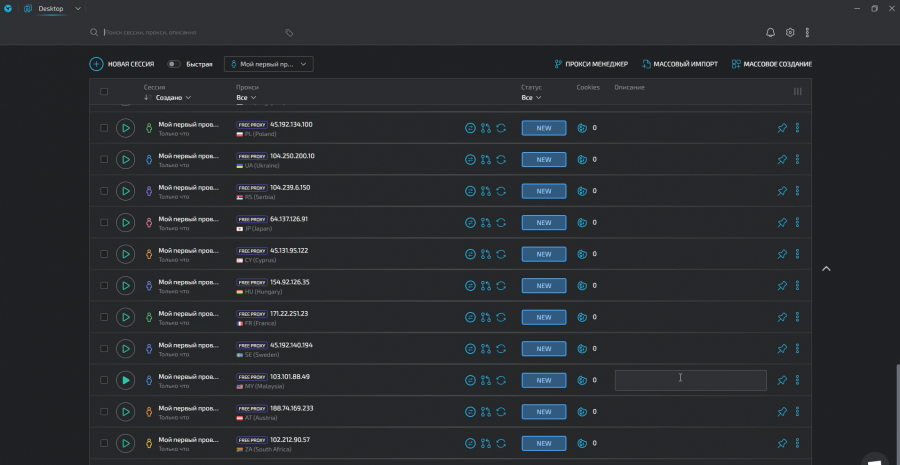Image resolution: width=900 pixels, height=465 pixels.
Task: Open ПРОКСИ МЕНЕДЖЕР
Action: [x=591, y=64]
